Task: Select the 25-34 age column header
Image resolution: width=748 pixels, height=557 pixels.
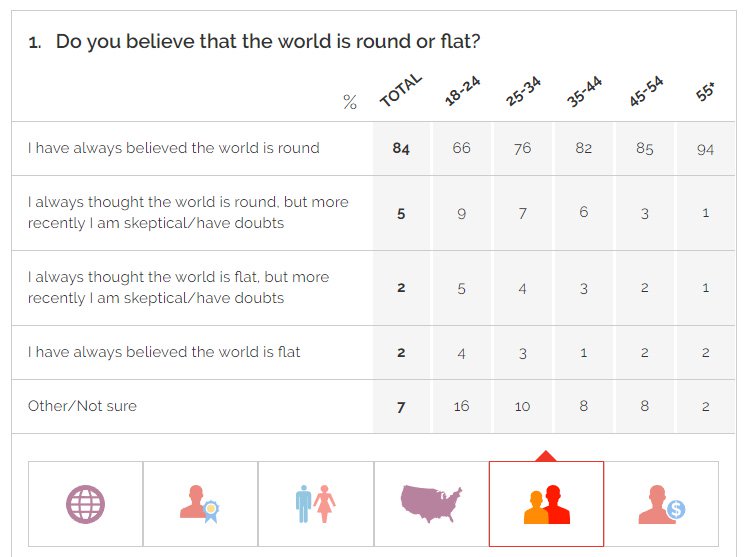Action: pos(523,92)
